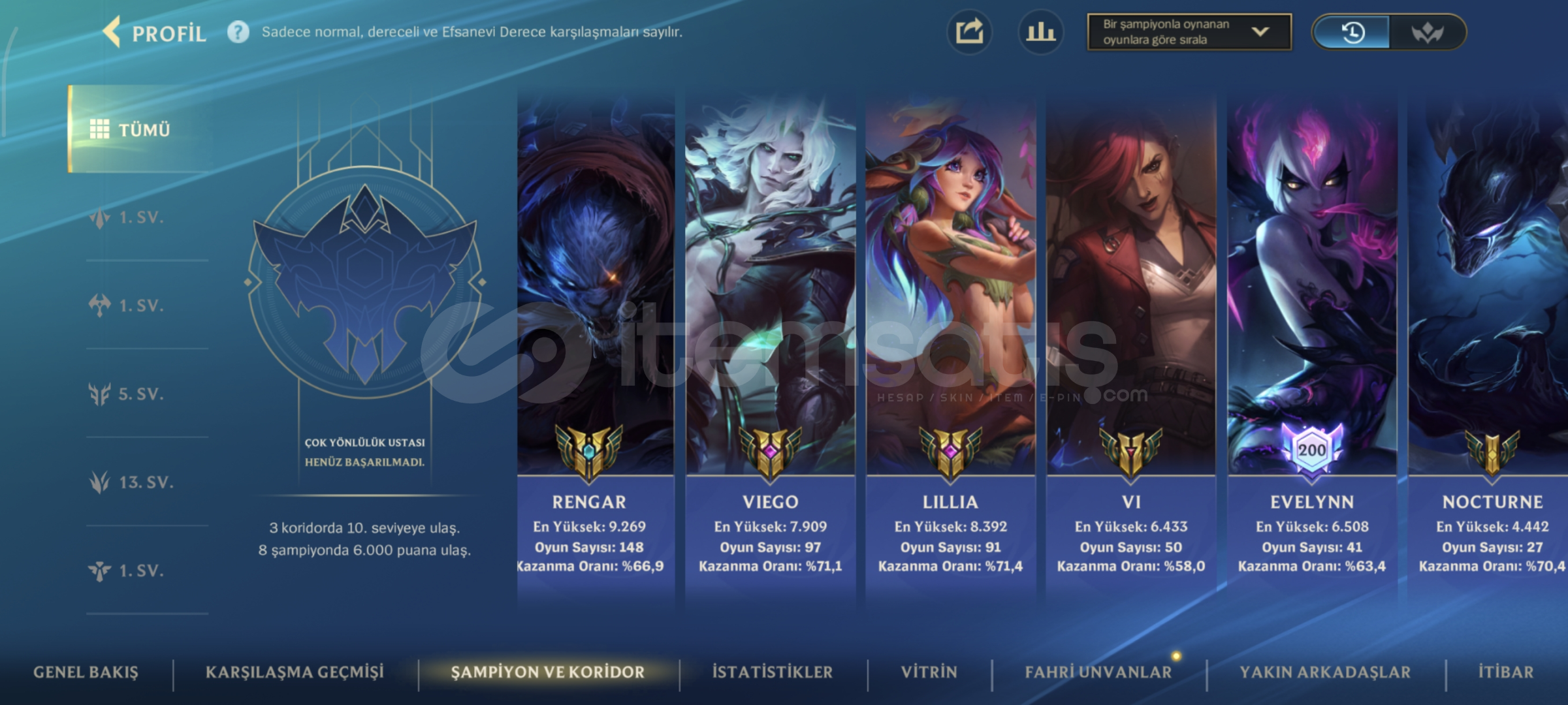The height and width of the screenshot is (705, 1568).
Task: Click Rengar's mastery emblem icon
Action: point(589,451)
